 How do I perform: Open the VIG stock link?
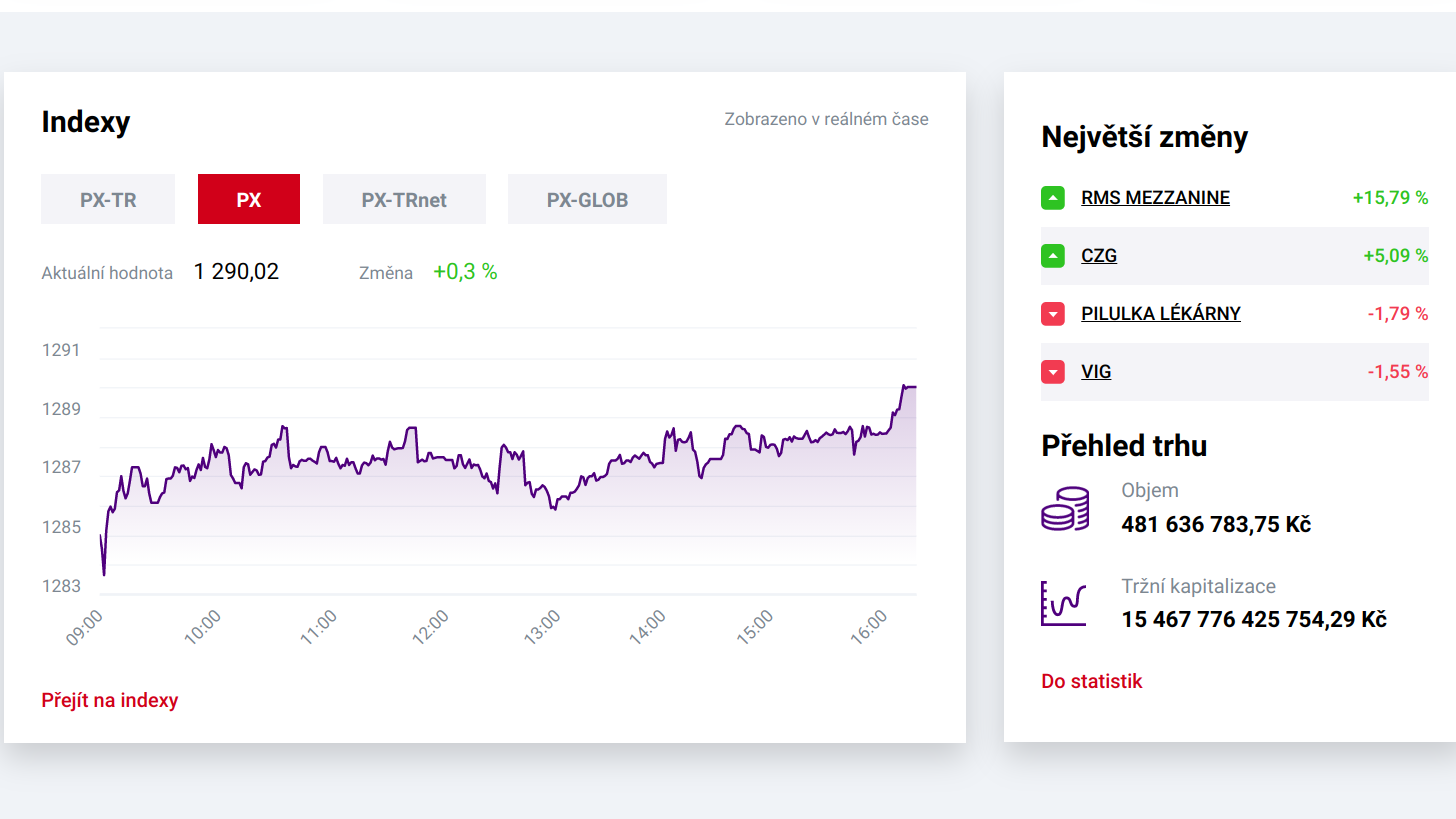(x=1096, y=372)
